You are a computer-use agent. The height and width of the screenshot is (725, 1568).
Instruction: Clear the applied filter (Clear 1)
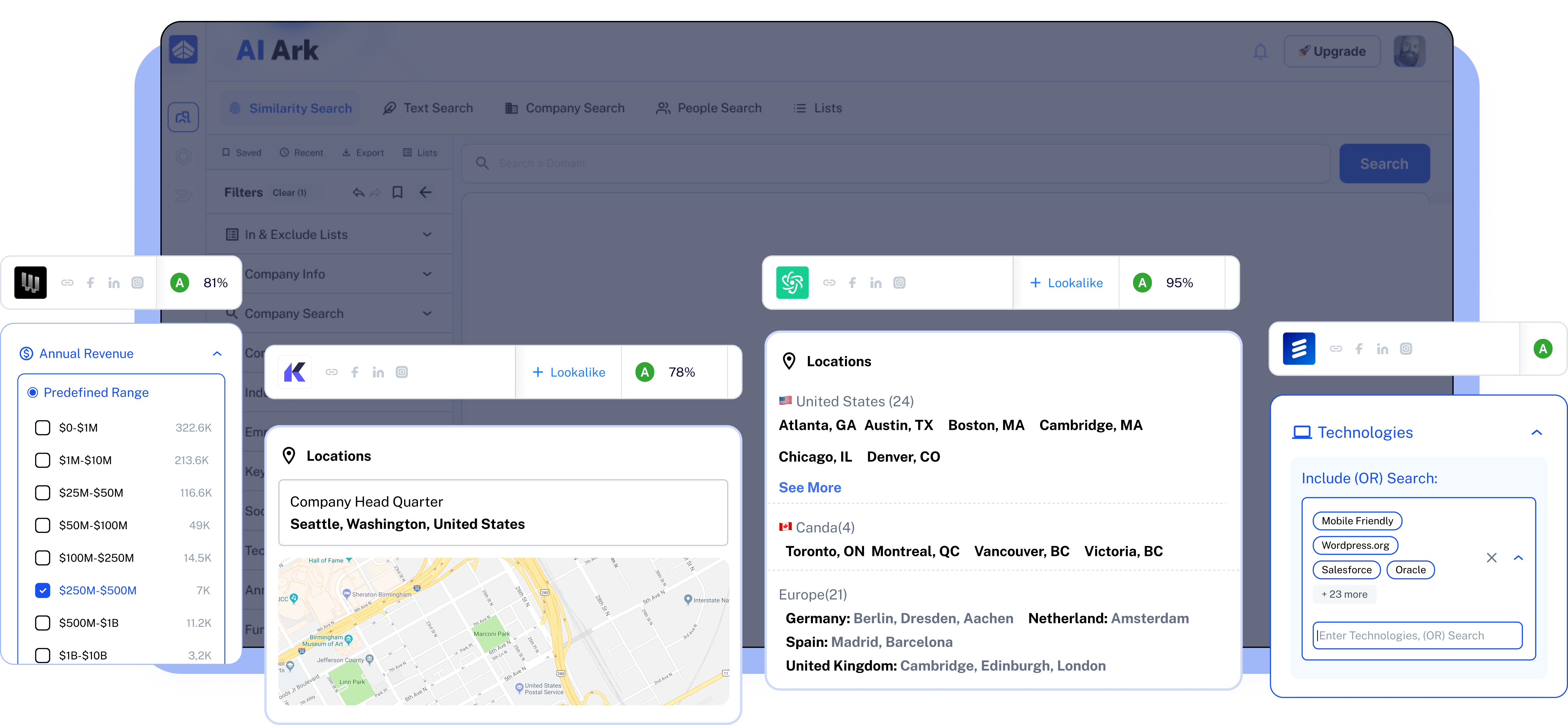click(290, 193)
